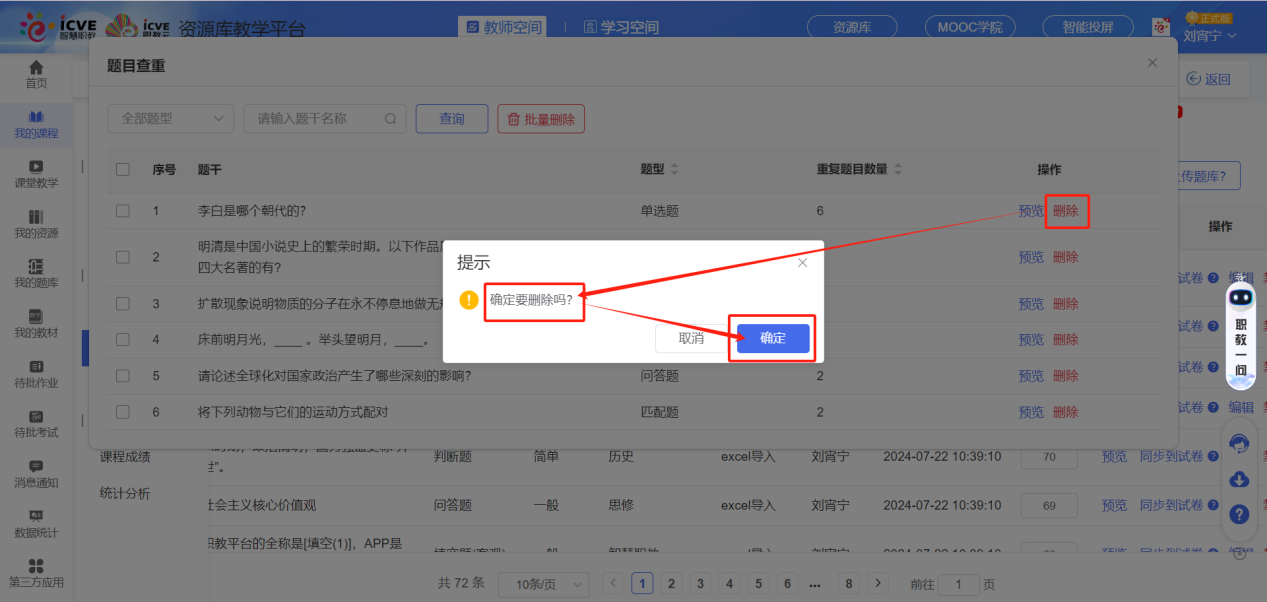Click 取消 to cancel deletion
Viewport: 1267px width, 602px height.
pyautogui.click(x=691, y=338)
